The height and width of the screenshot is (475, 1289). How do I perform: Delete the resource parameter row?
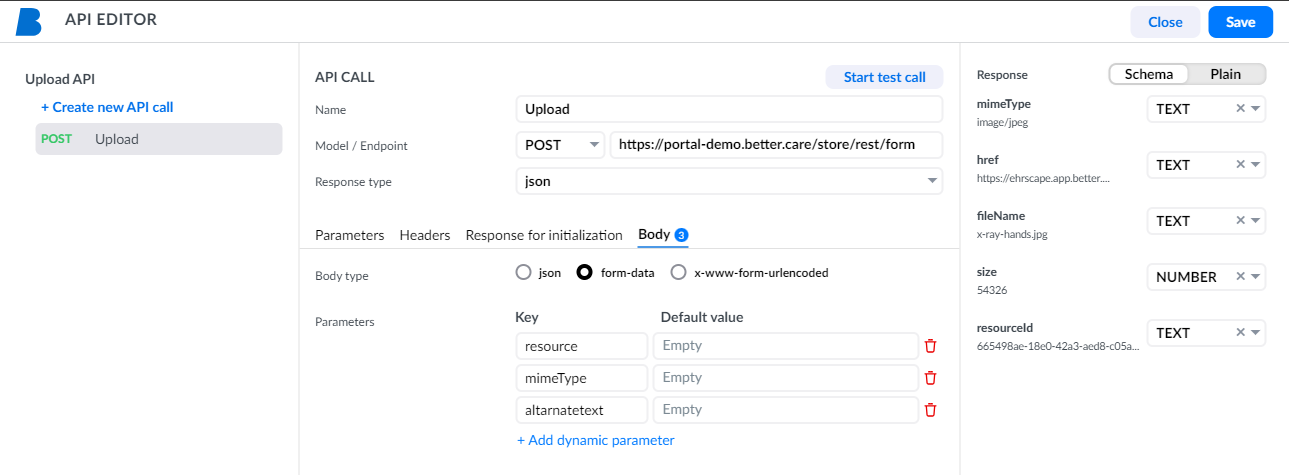(930, 346)
